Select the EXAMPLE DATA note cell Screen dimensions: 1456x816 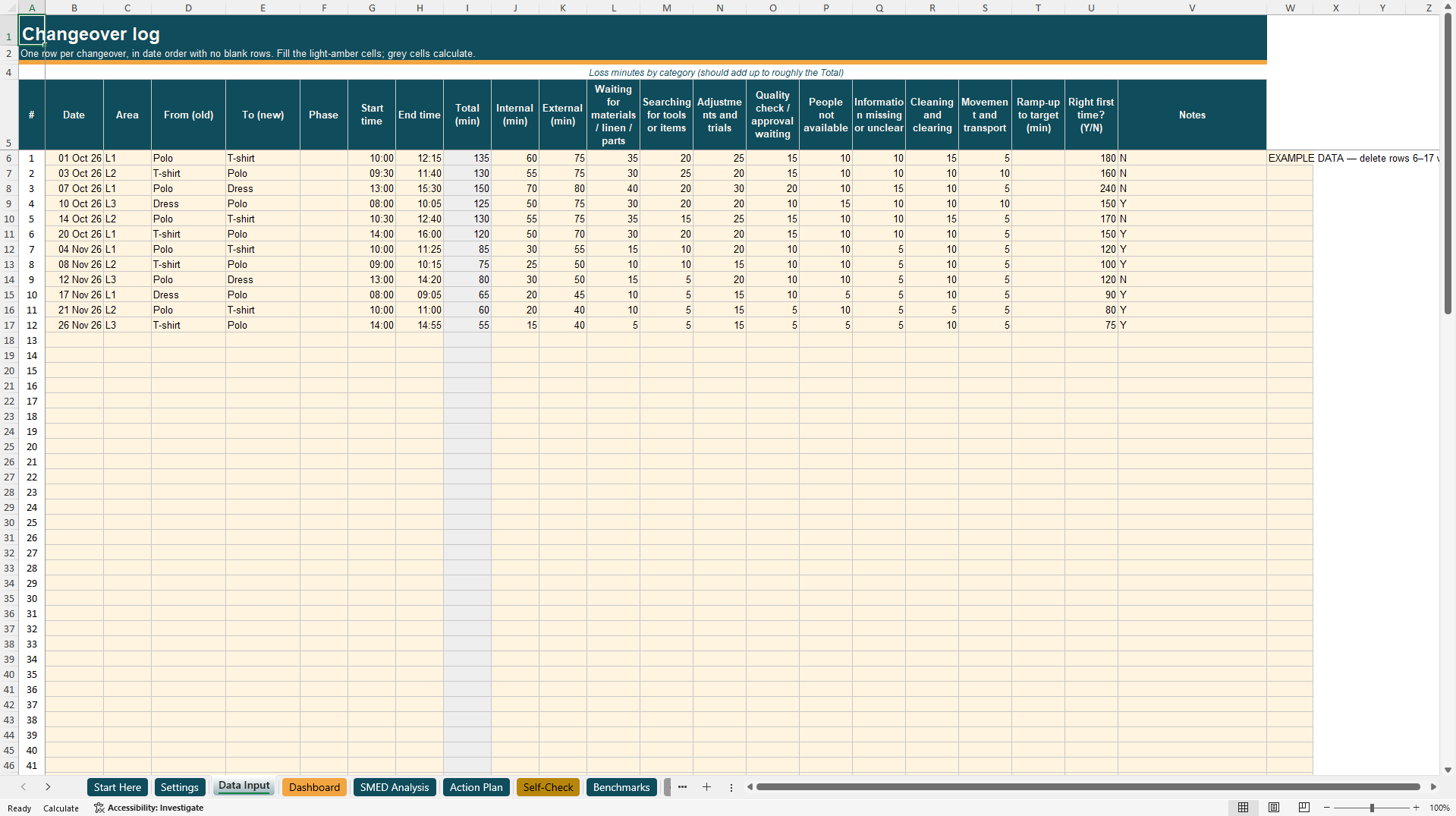[1290, 158]
